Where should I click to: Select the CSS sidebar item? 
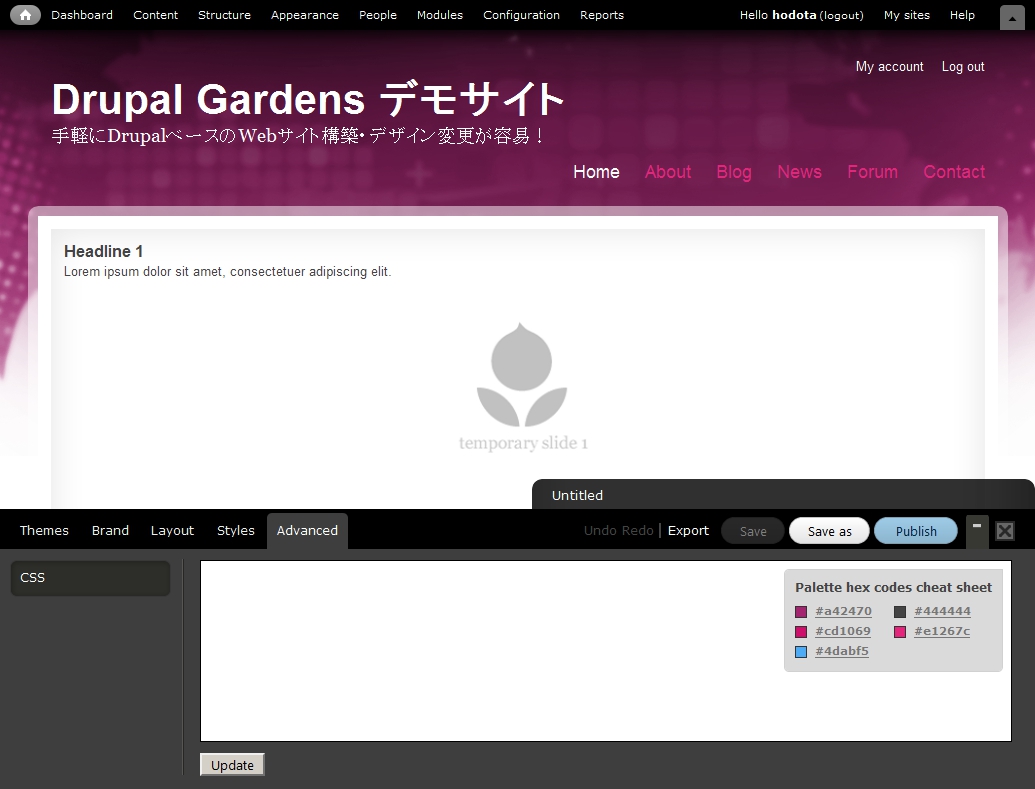(x=90, y=578)
